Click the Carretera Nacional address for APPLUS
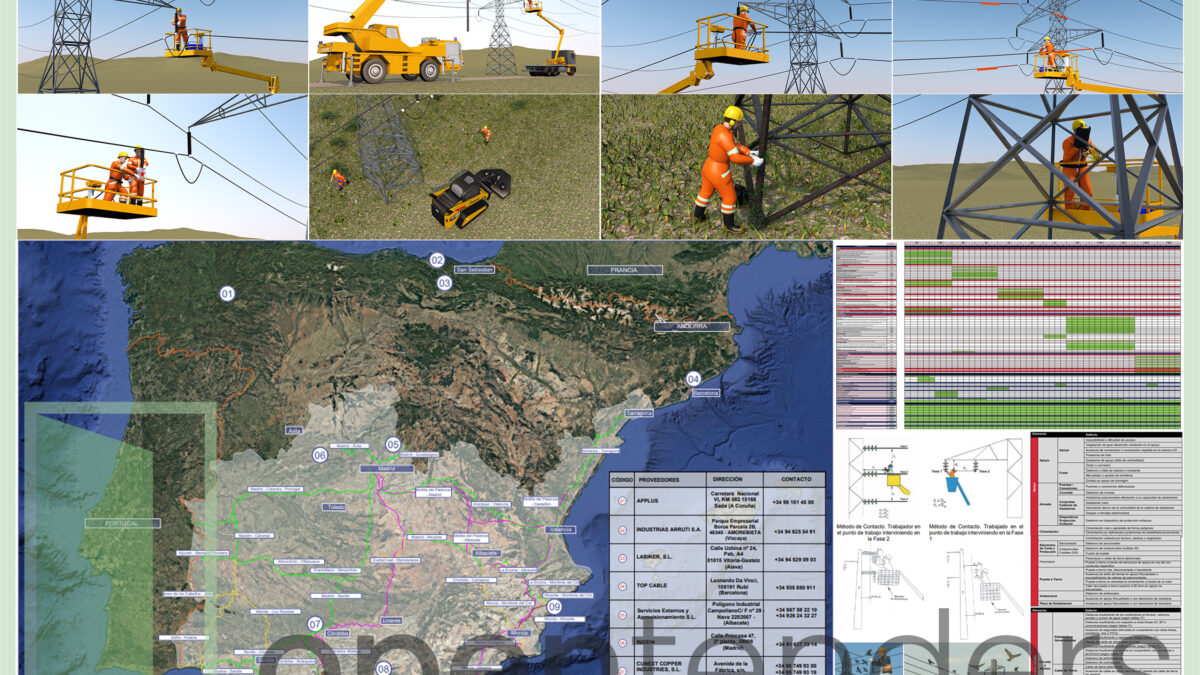 (733, 501)
